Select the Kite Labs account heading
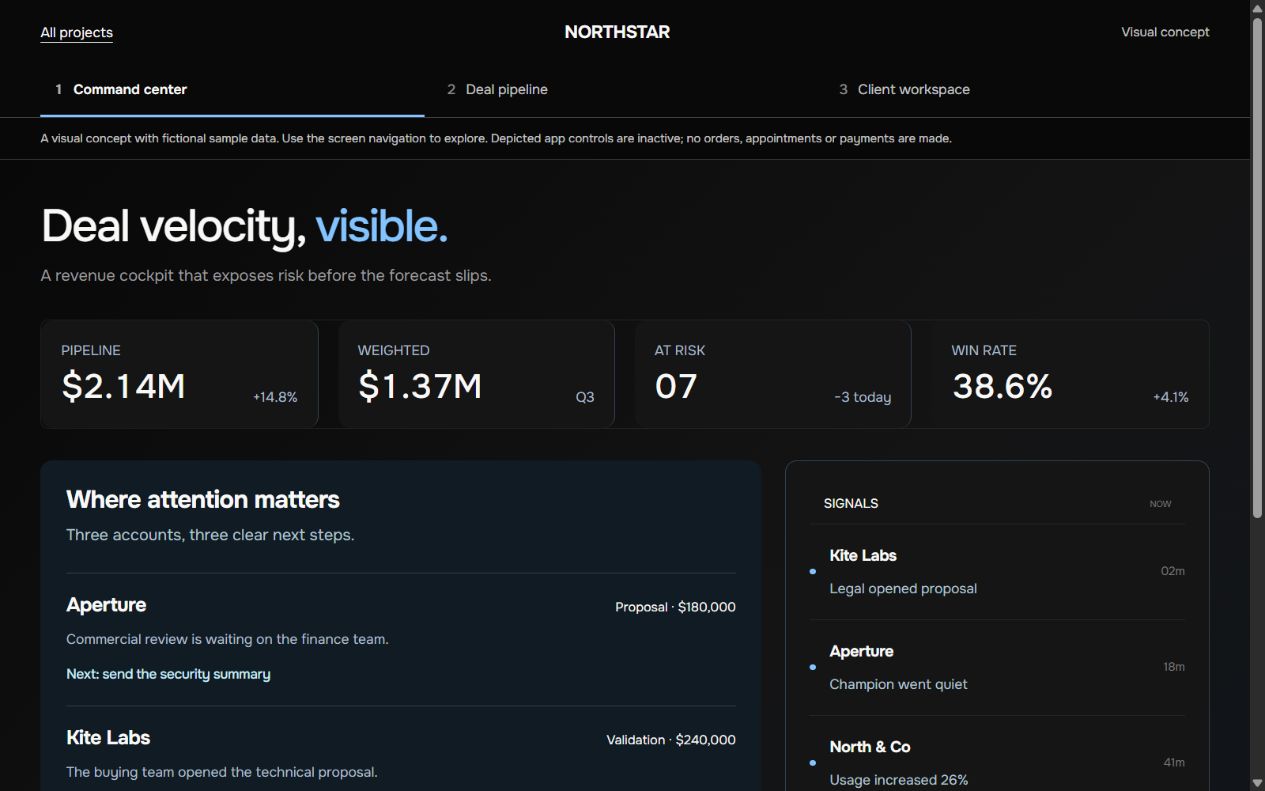1265x791 pixels. pos(108,738)
